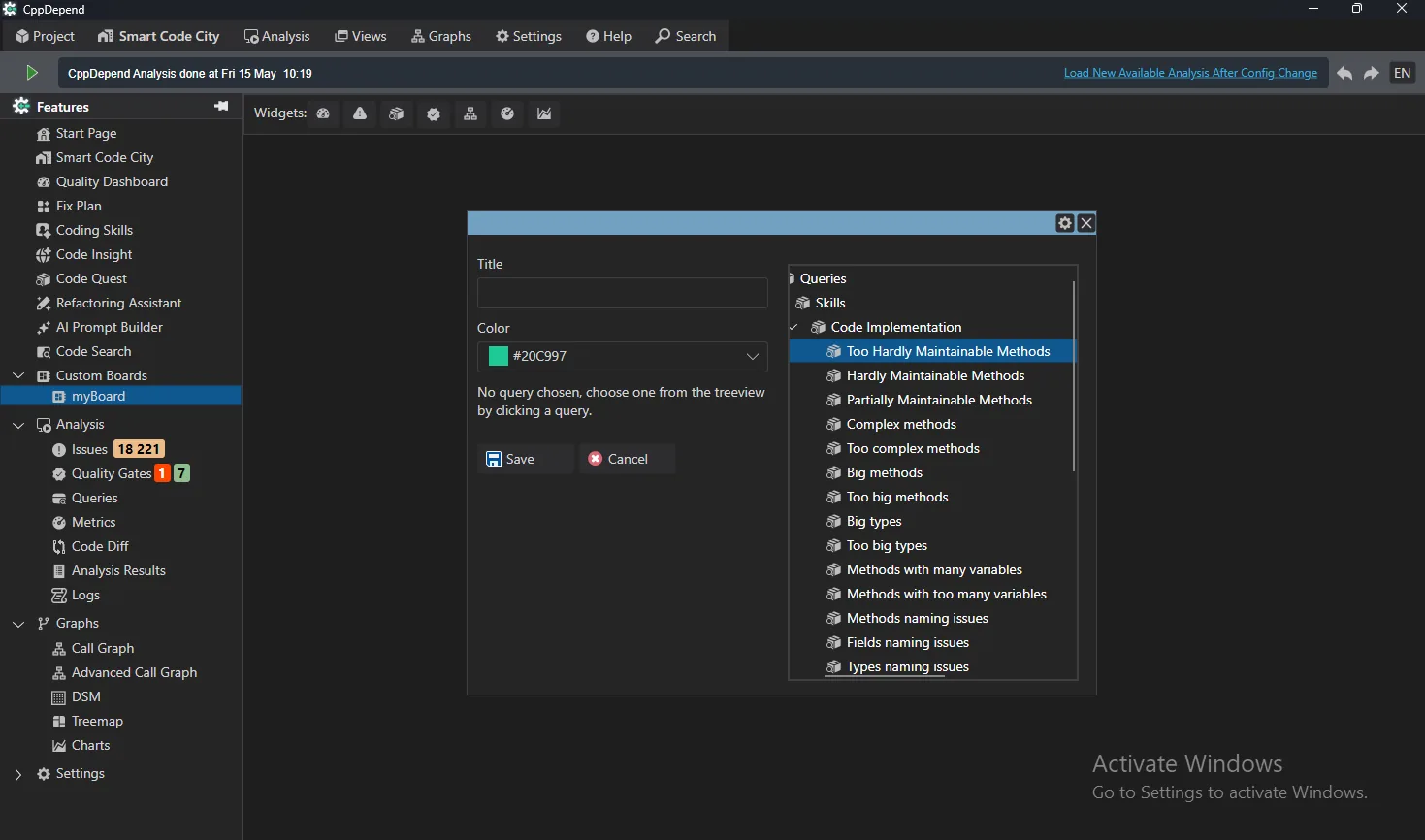Viewport: 1425px width, 840px height.
Task: Open the Graphs menu
Action: 441,36
